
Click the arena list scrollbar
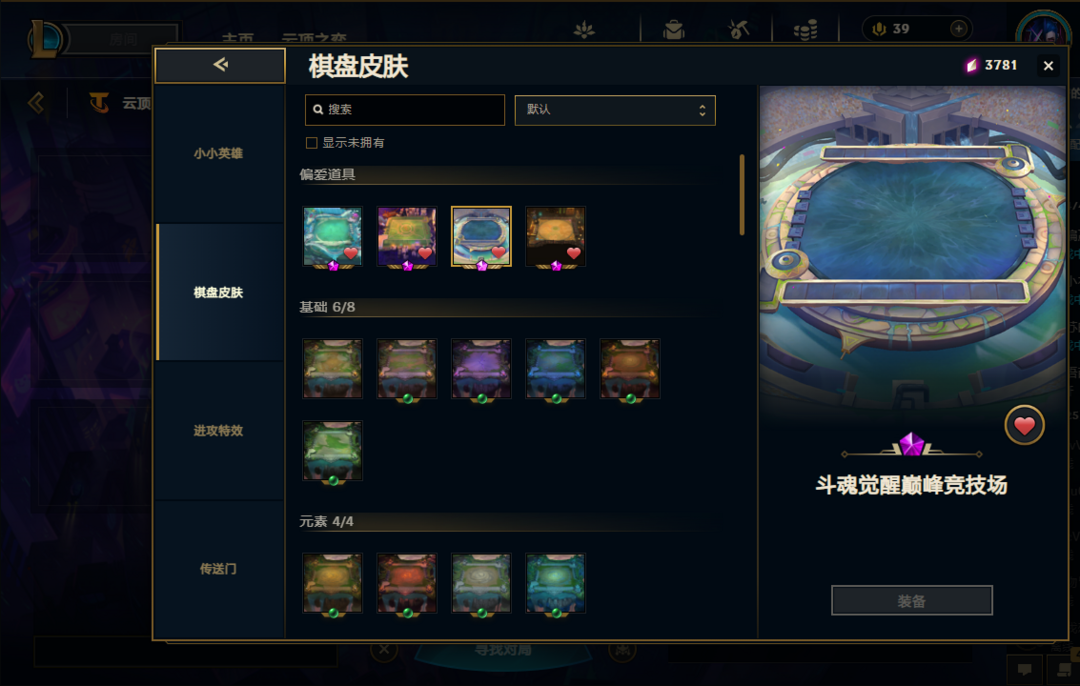[x=742, y=195]
